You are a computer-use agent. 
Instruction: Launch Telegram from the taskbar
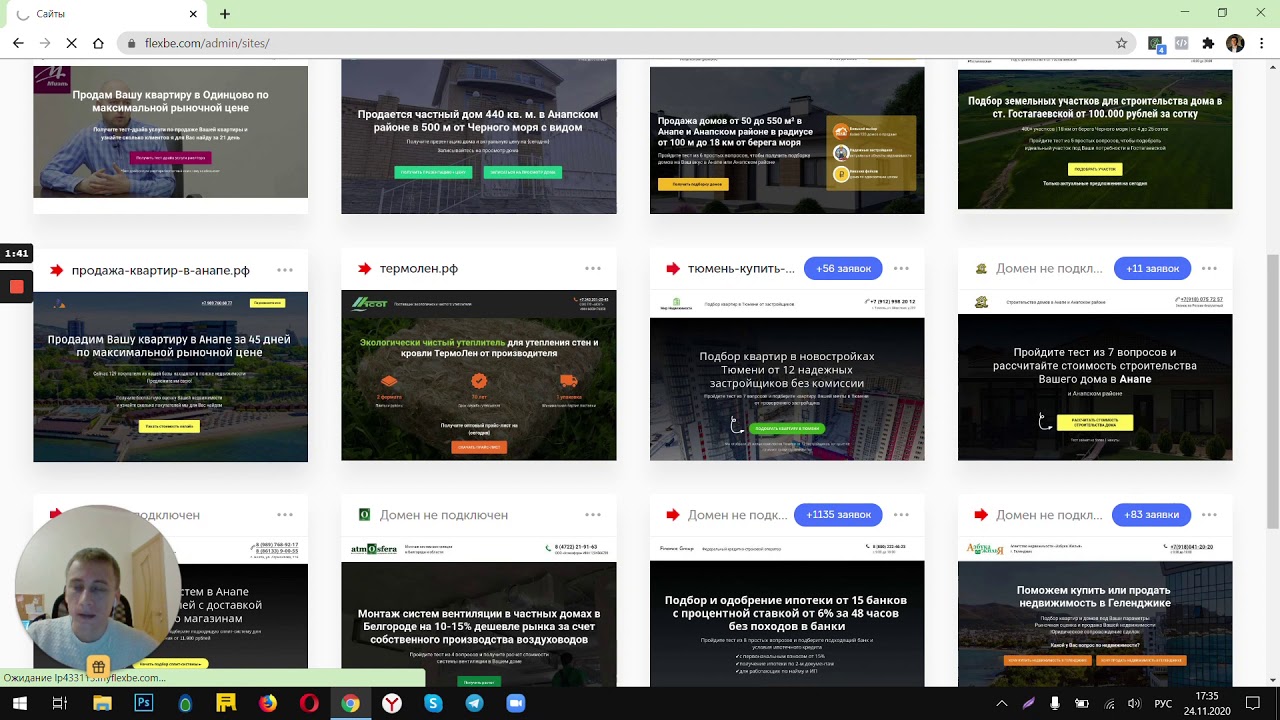pos(474,703)
